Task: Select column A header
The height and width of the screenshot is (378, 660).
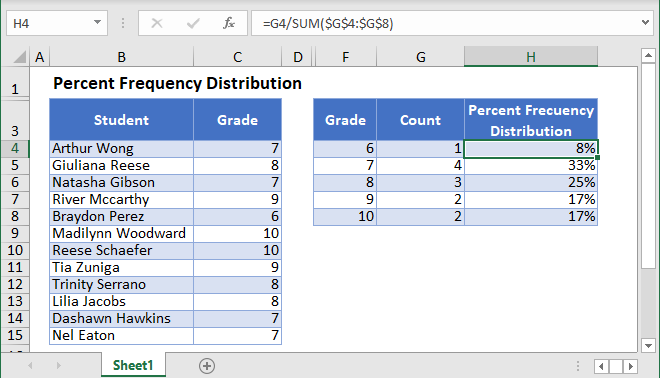Action: pos(40,57)
